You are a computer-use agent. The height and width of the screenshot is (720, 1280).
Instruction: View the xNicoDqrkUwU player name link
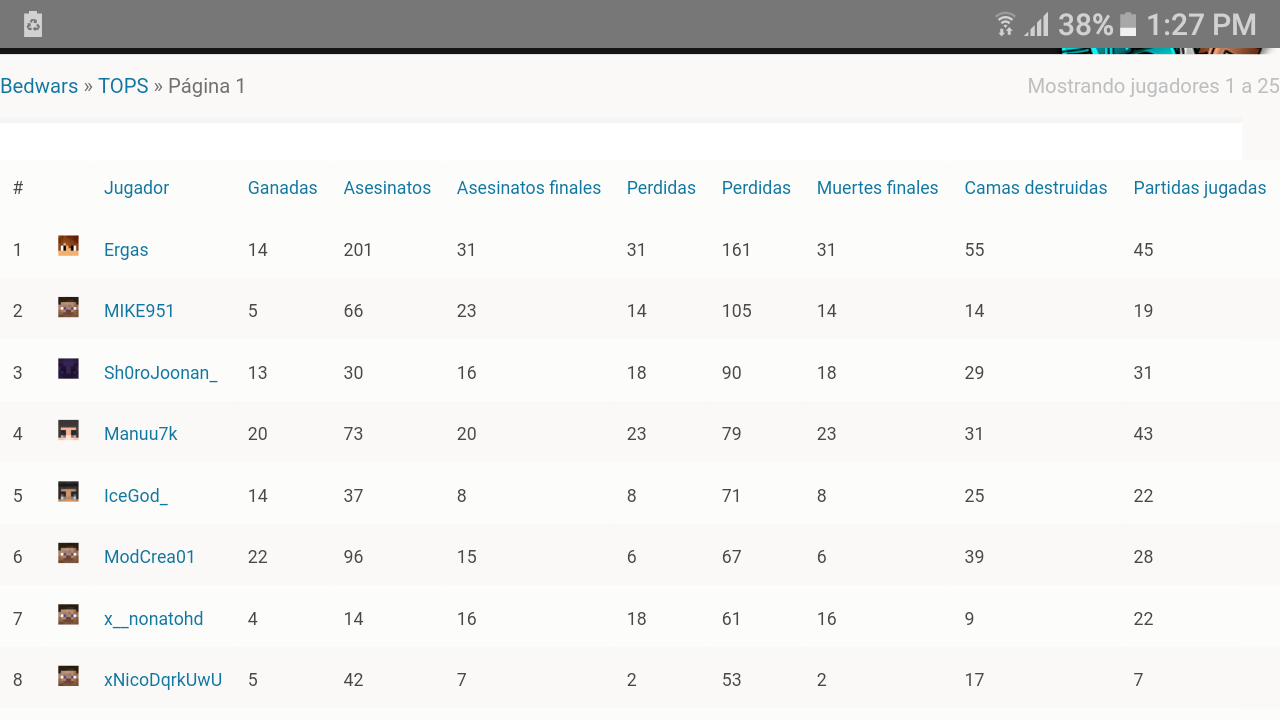click(163, 680)
